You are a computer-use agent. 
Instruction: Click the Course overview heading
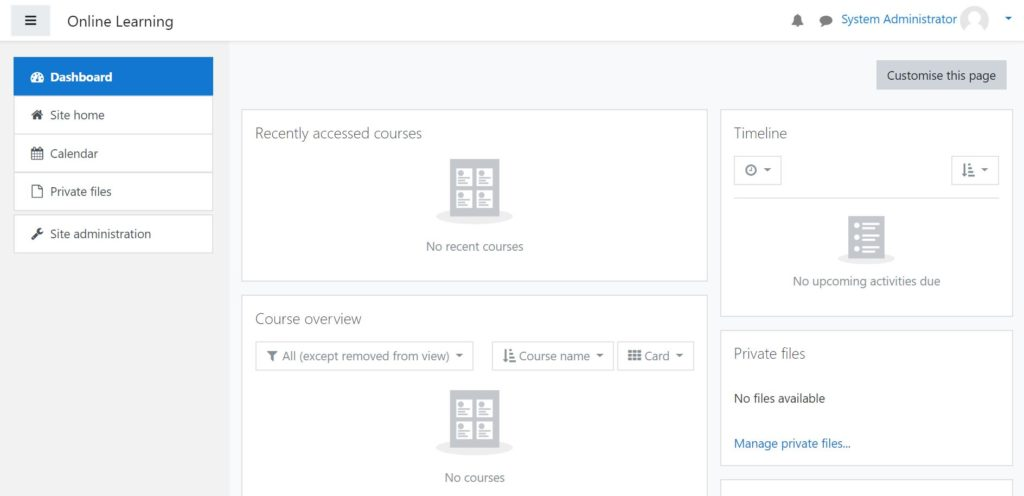pyautogui.click(x=308, y=318)
